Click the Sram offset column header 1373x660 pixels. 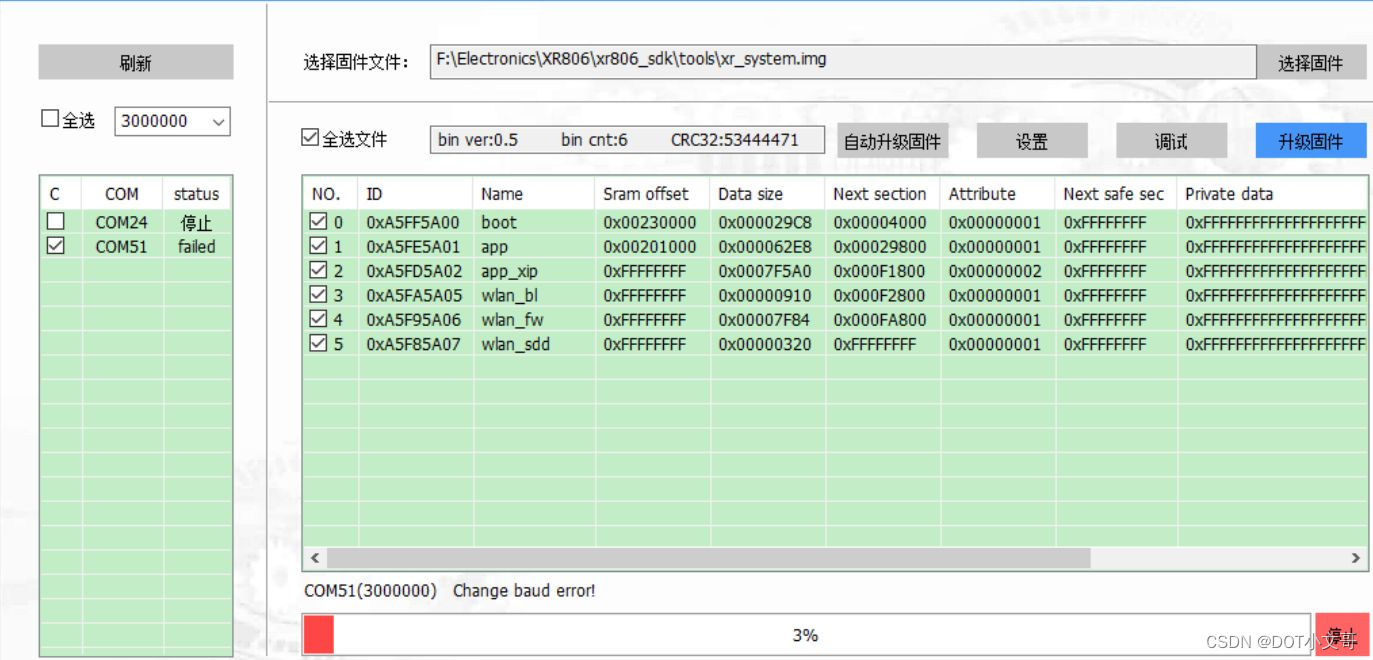coord(652,194)
